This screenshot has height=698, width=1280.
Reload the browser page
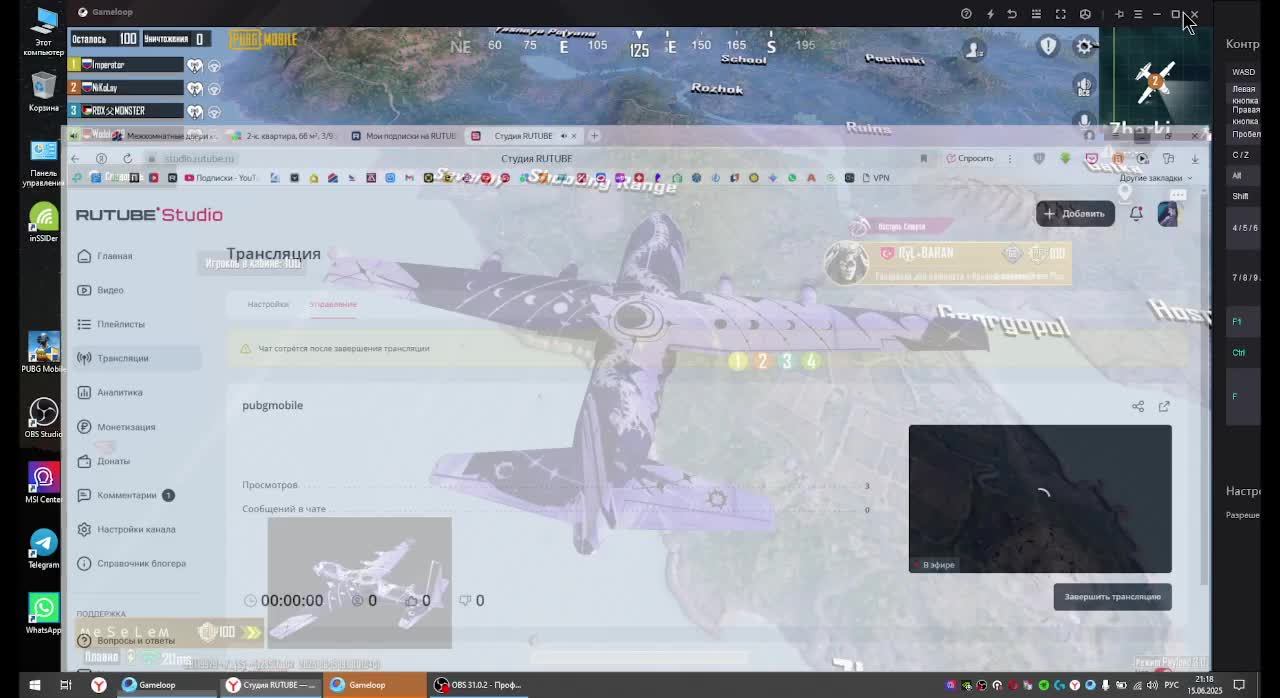pyautogui.click(x=127, y=159)
